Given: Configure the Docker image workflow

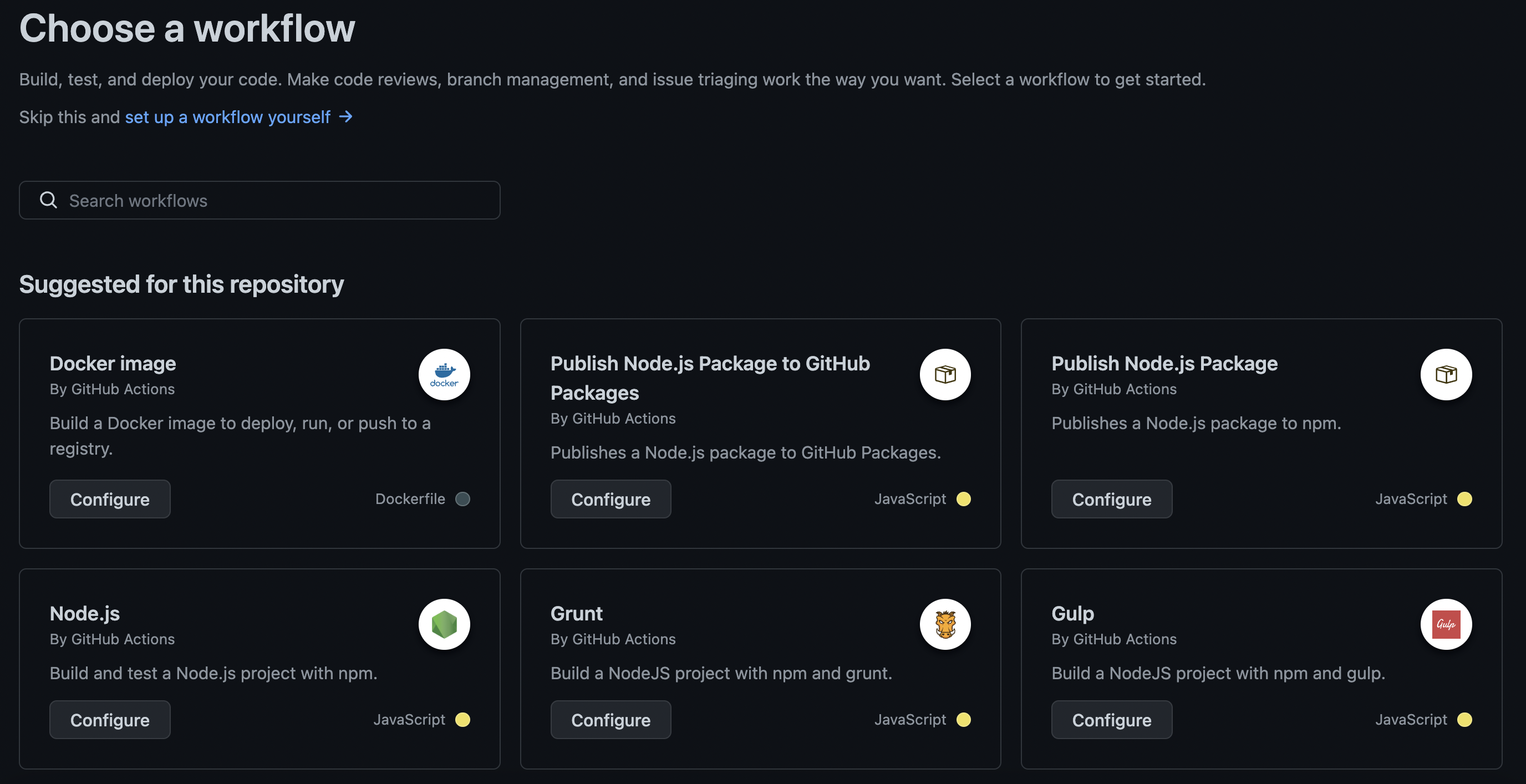Looking at the screenshot, I should coord(110,499).
